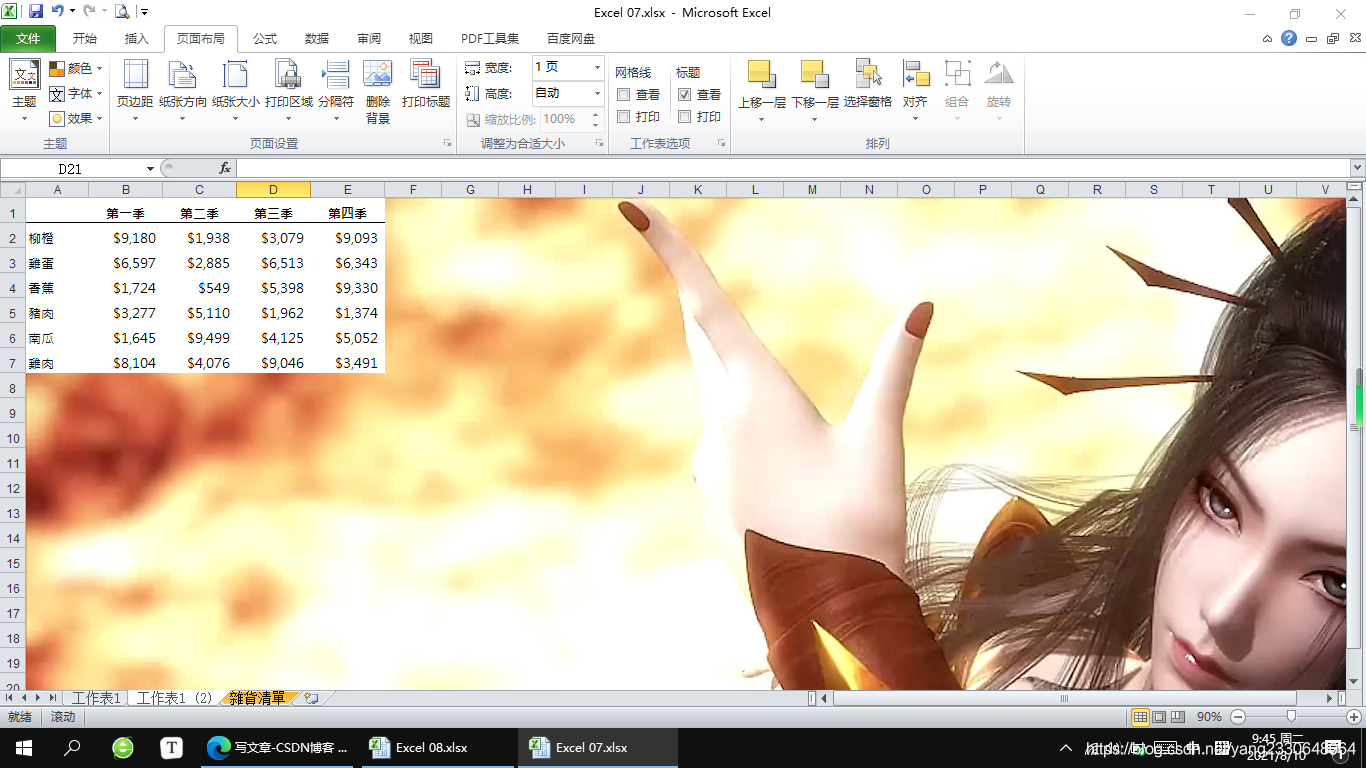Screen dimensions: 1366x768
Task: Switch to sheet tab 工作表1
Action: pos(96,698)
